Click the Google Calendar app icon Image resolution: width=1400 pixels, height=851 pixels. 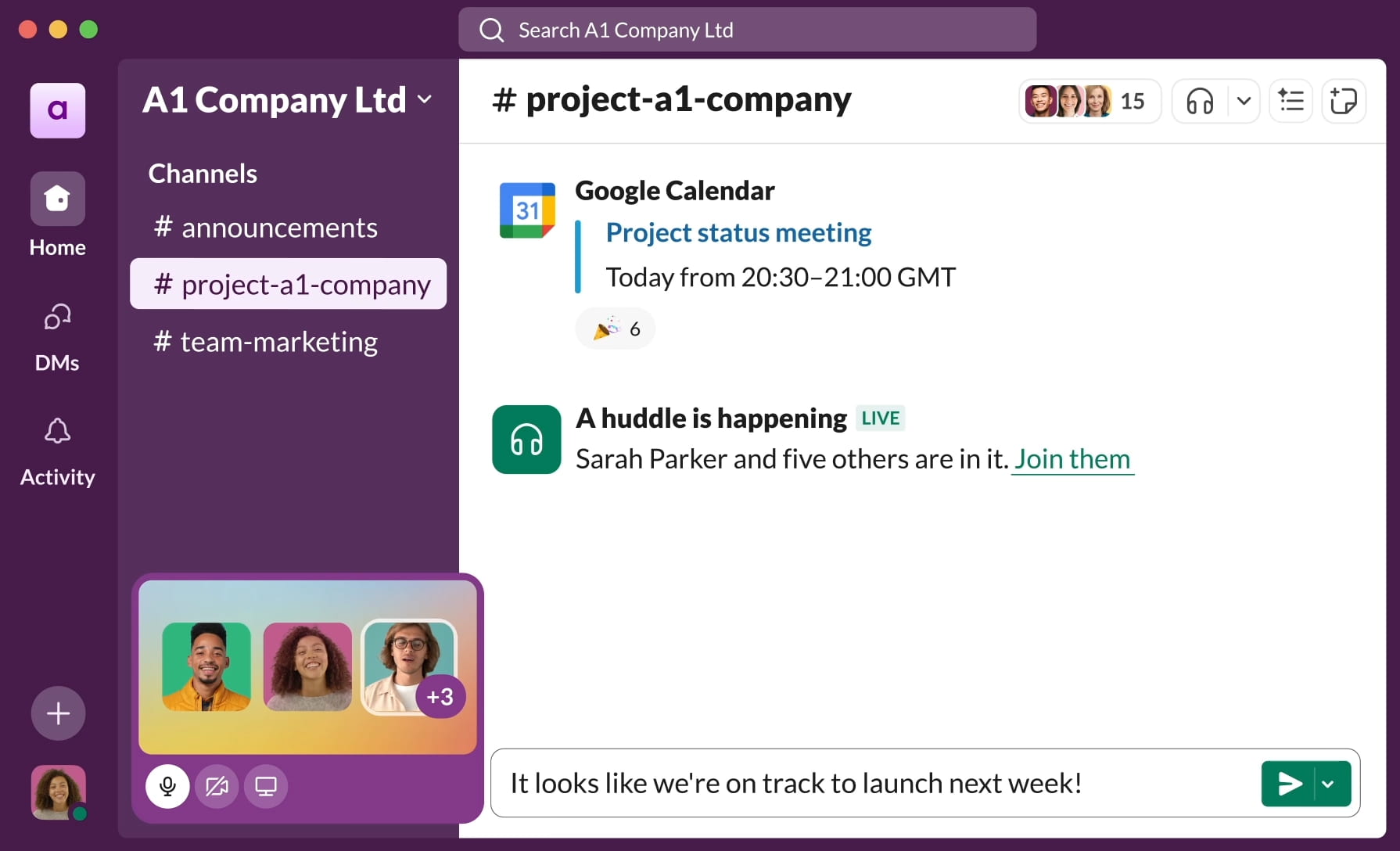pyautogui.click(x=527, y=210)
